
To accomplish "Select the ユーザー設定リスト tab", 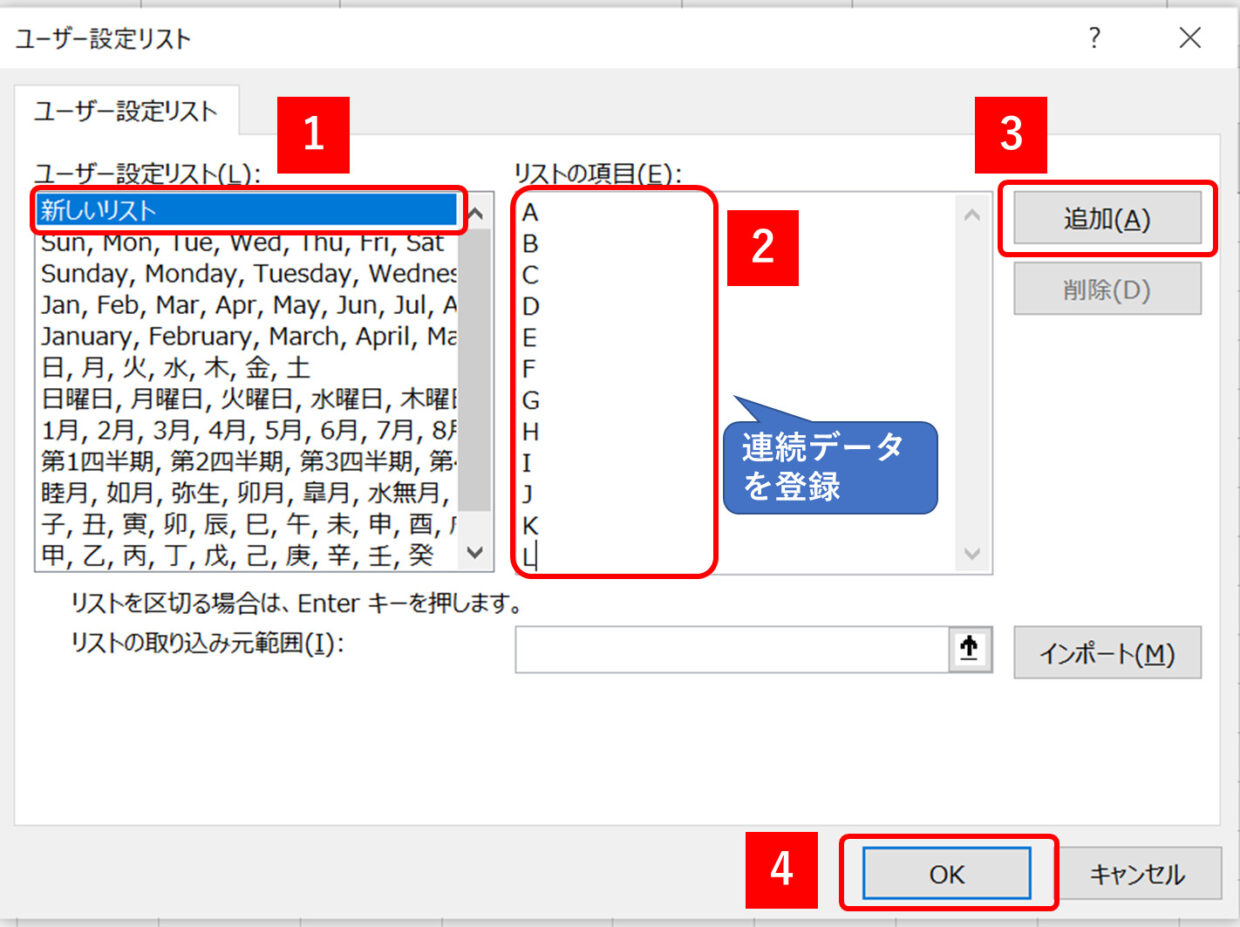I will [x=126, y=111].
